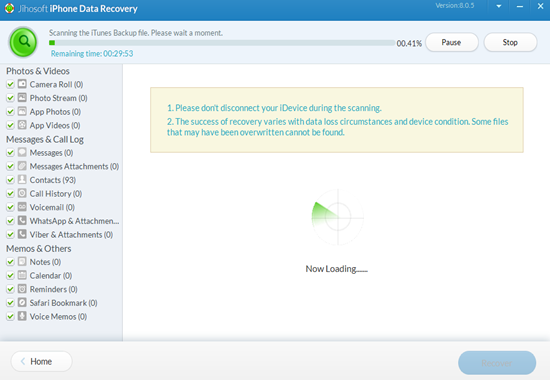Screen dimensions: 550x380
Task: Select the Call History clock icon
Action: [22, 193]
